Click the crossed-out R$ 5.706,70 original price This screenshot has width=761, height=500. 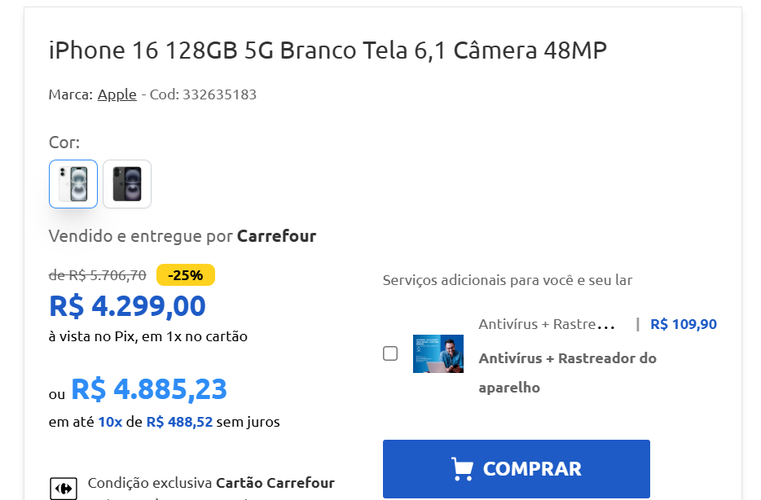(x=98, y=275)
